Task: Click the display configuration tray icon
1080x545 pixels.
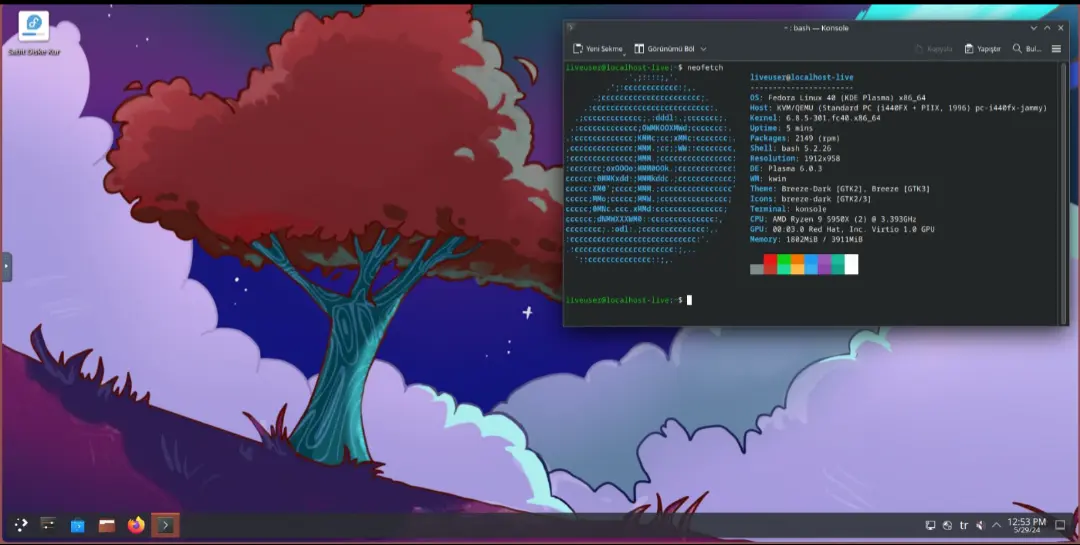Action: click(x=930, y=525)
